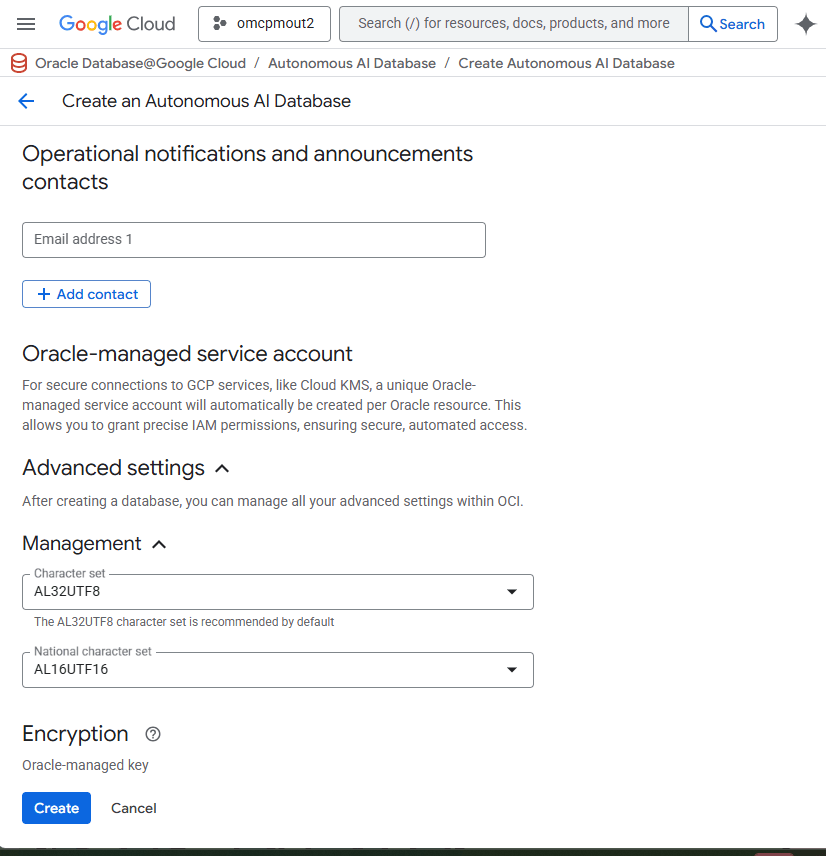Click the search resources and docs bar
This screenshot has width=826, height=856.
point(512,23)
